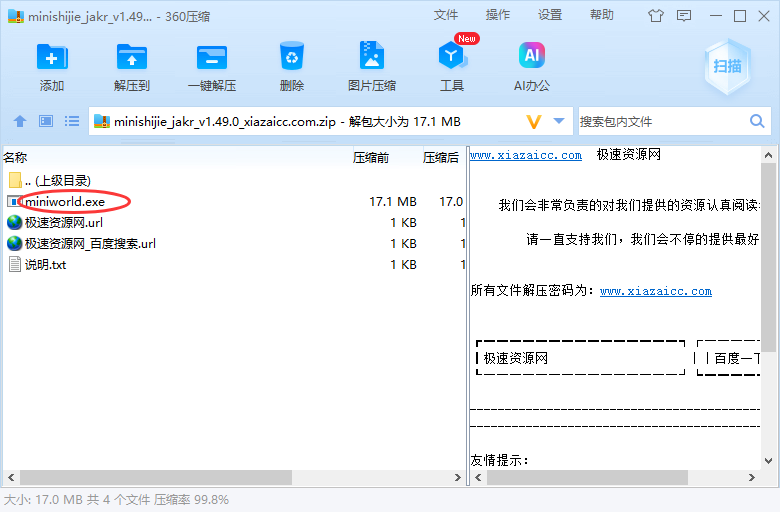Screen dimensions: 780x512
Task: Select the 极速资源网.url file
Action: (x=64, y=222)
